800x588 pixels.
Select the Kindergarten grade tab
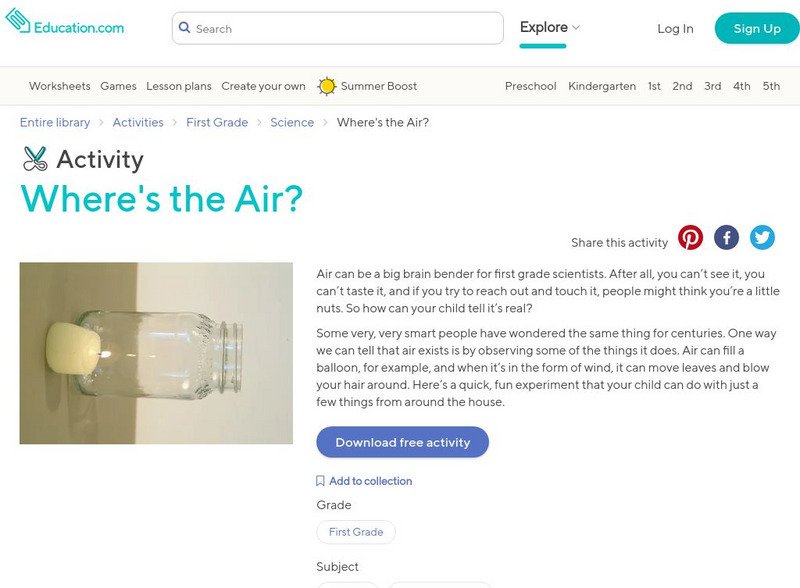tap(602, 86)
